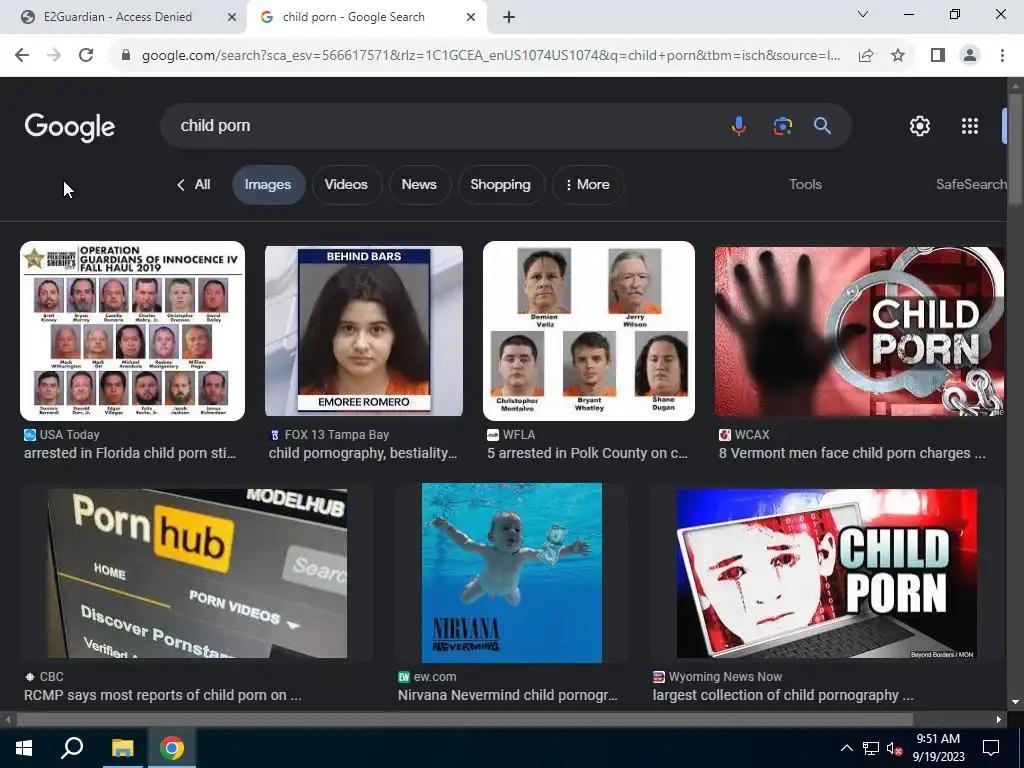
Task: Open Chrome's side panel
Action: [938, 56]
